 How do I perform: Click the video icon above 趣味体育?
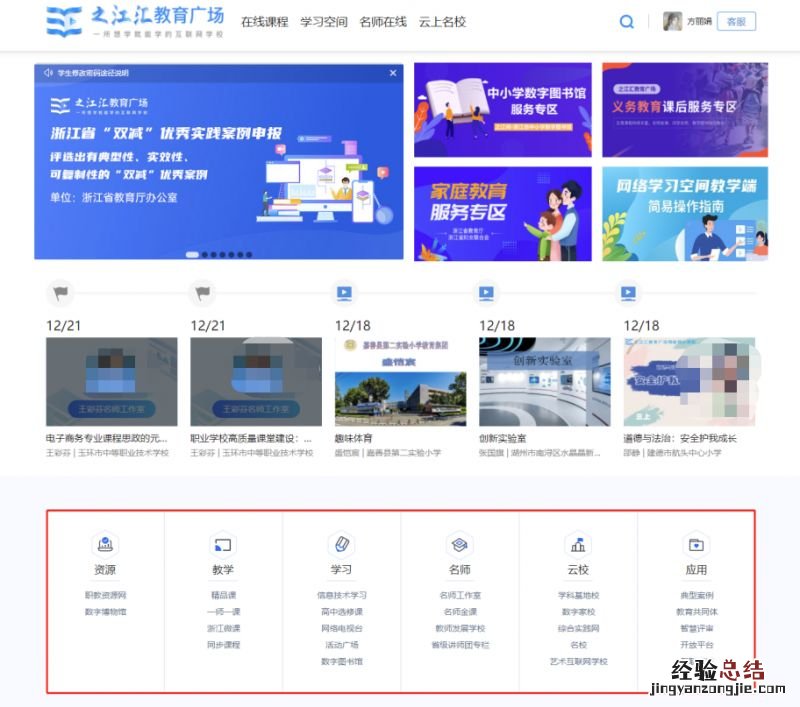coord(344,293)
